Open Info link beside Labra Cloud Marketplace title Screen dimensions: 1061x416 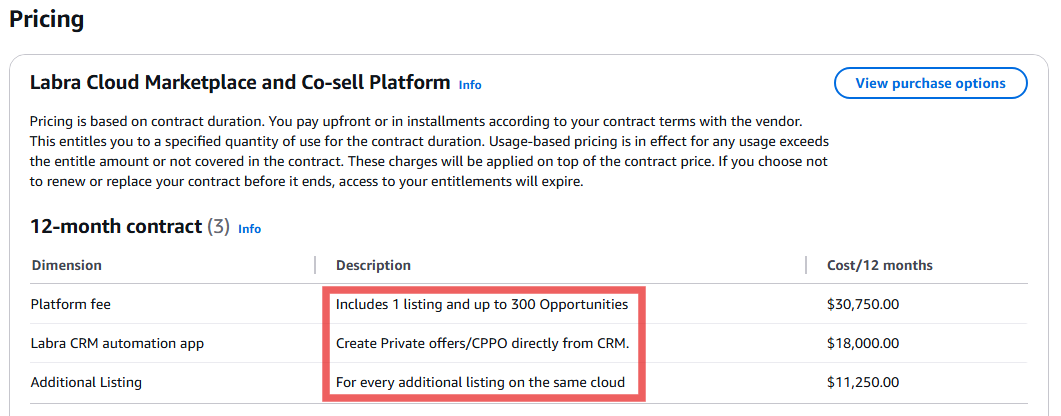click(x=470, y=85)
